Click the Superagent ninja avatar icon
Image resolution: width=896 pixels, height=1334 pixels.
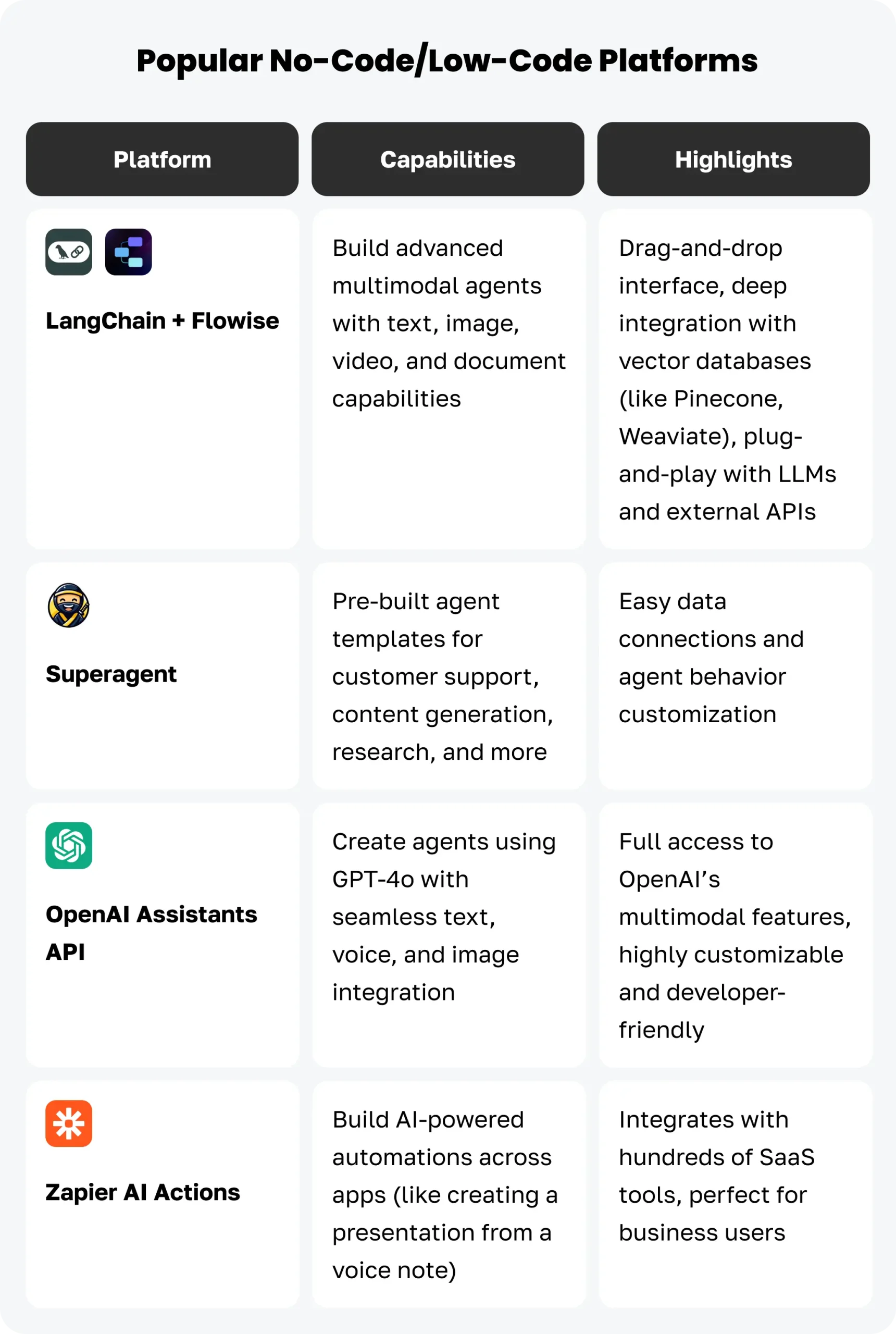(69, 606)
